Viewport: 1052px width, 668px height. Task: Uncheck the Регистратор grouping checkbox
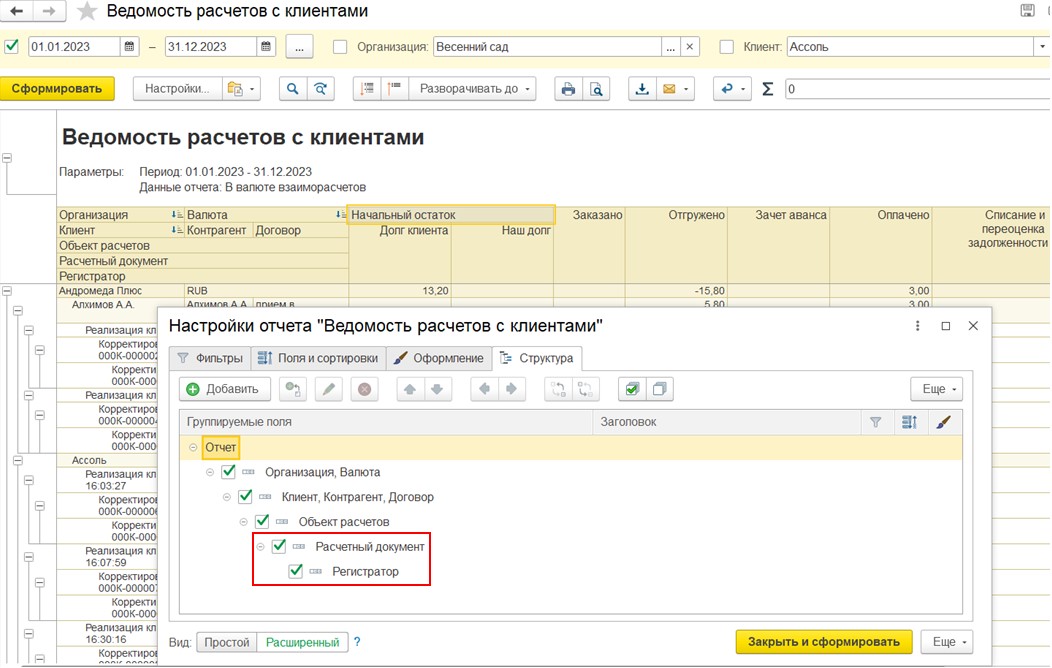click(296, 571)
